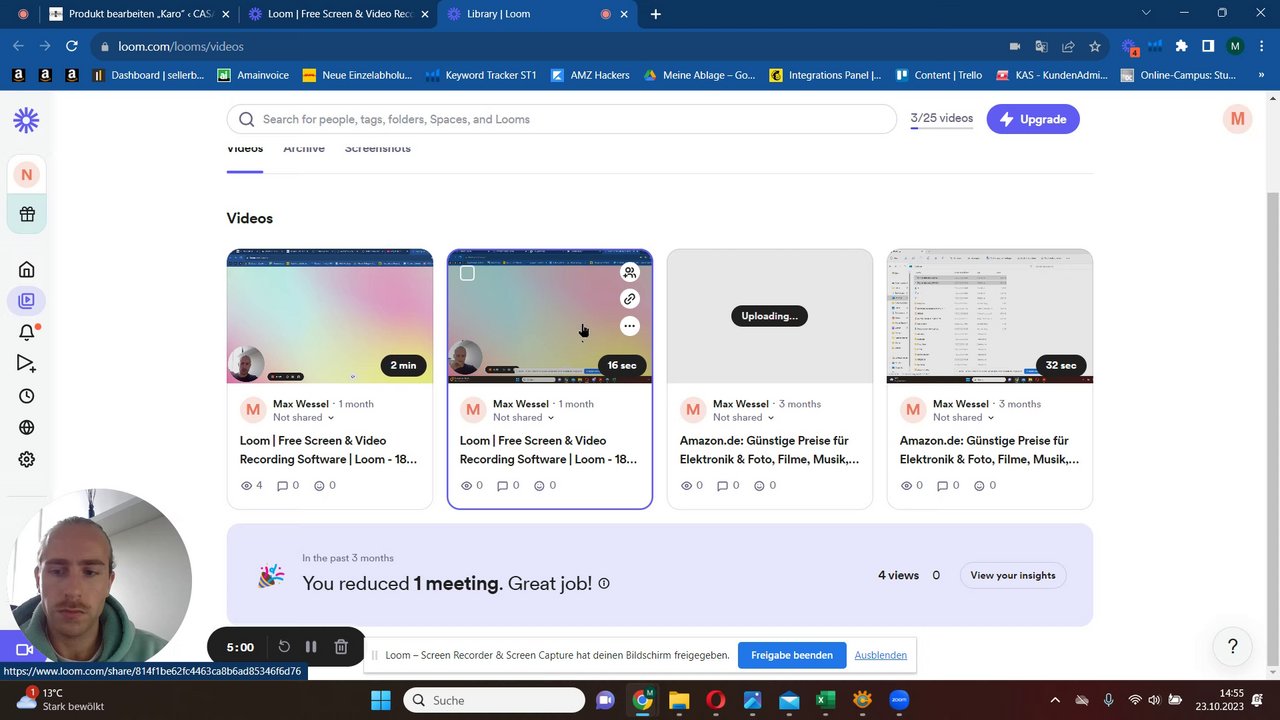
Task: Open Opera browser from the taskbar
Action: [715, 700]
